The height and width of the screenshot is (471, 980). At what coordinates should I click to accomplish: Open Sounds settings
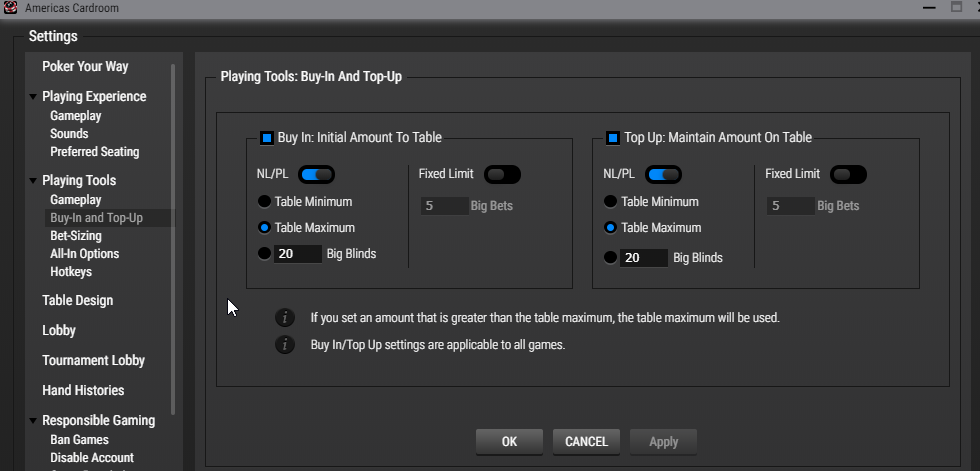(69, 134)
